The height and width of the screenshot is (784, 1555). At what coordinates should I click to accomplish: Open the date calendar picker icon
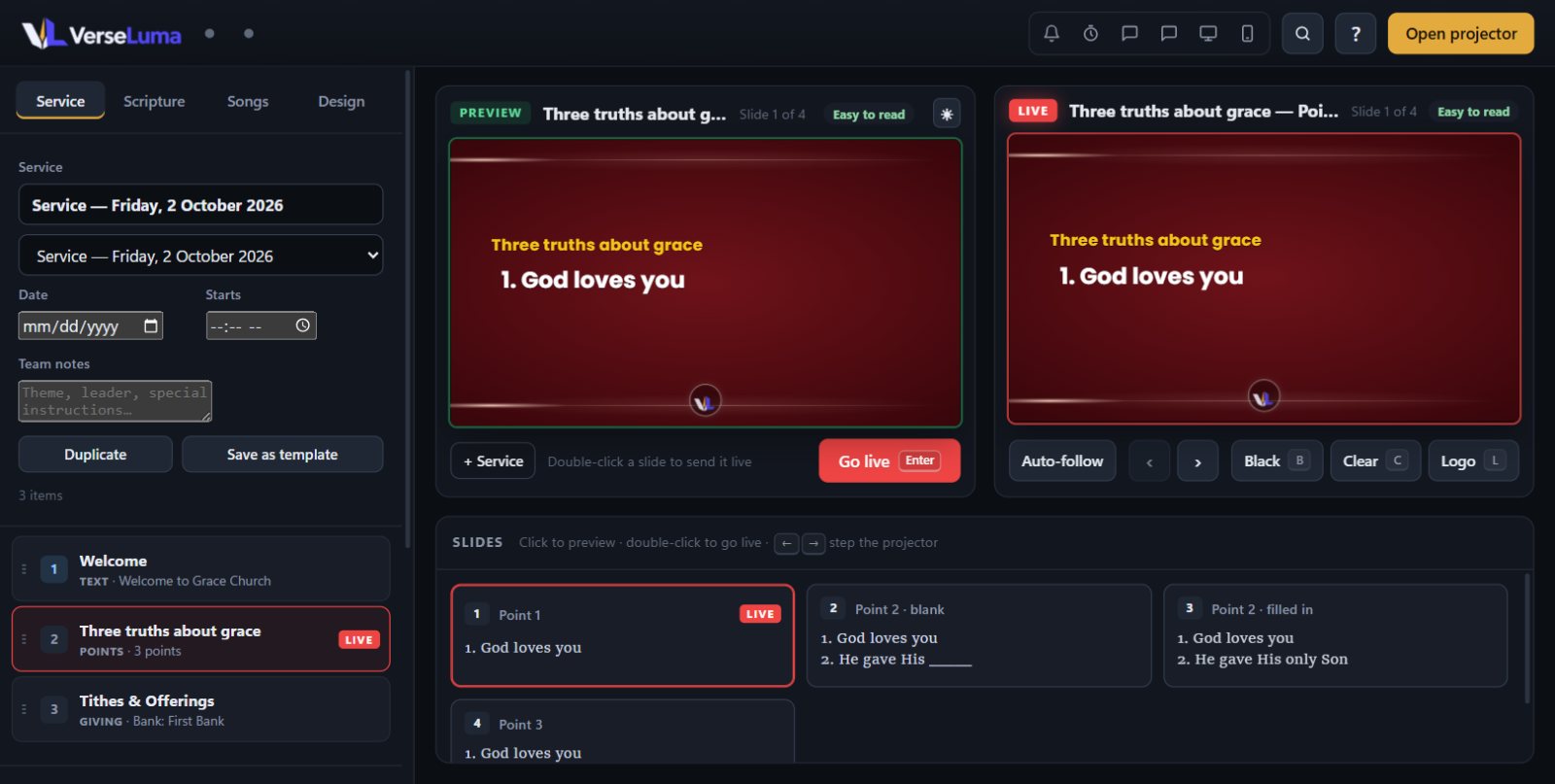click(x=151, y=325)
